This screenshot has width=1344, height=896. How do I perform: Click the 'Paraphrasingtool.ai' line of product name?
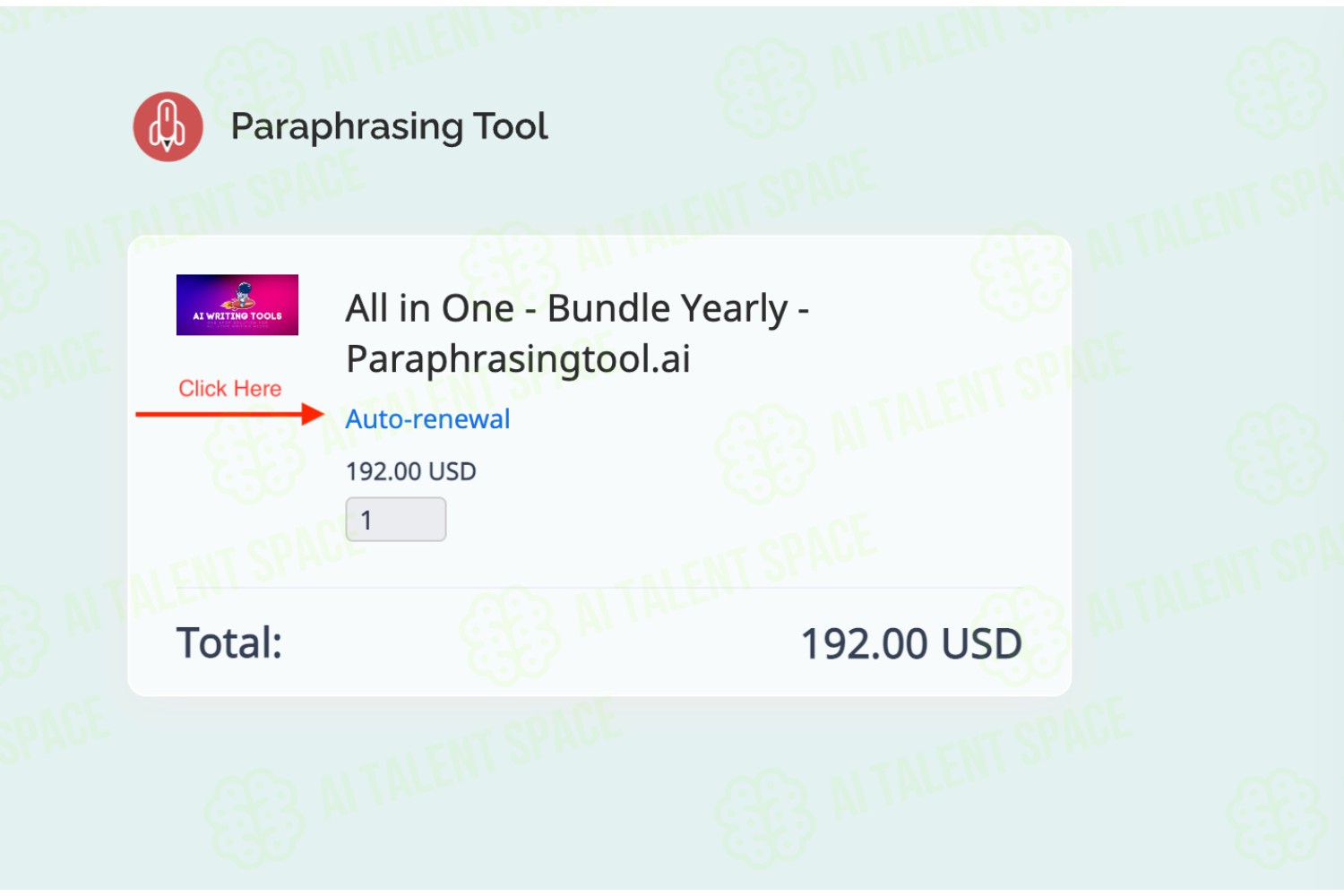[518, 359]
